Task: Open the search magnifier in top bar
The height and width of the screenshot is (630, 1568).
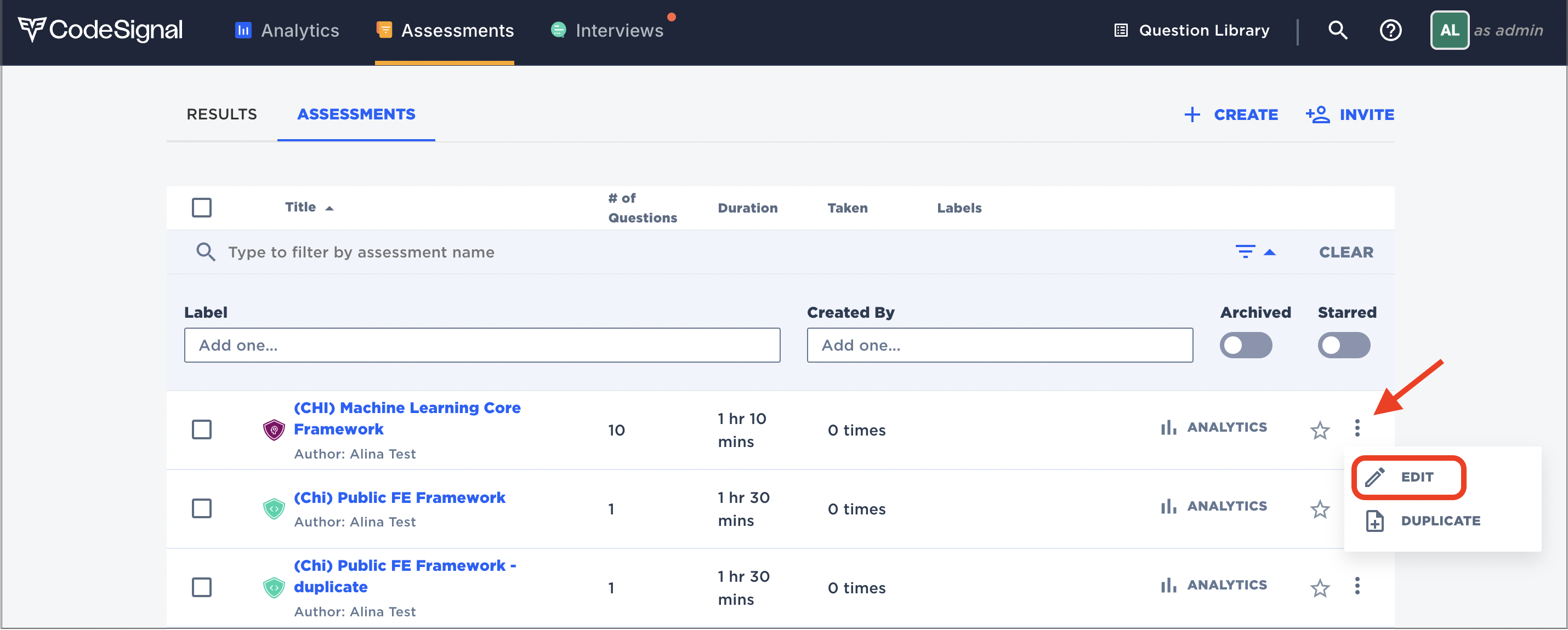Action: [x=1337, y=30]
